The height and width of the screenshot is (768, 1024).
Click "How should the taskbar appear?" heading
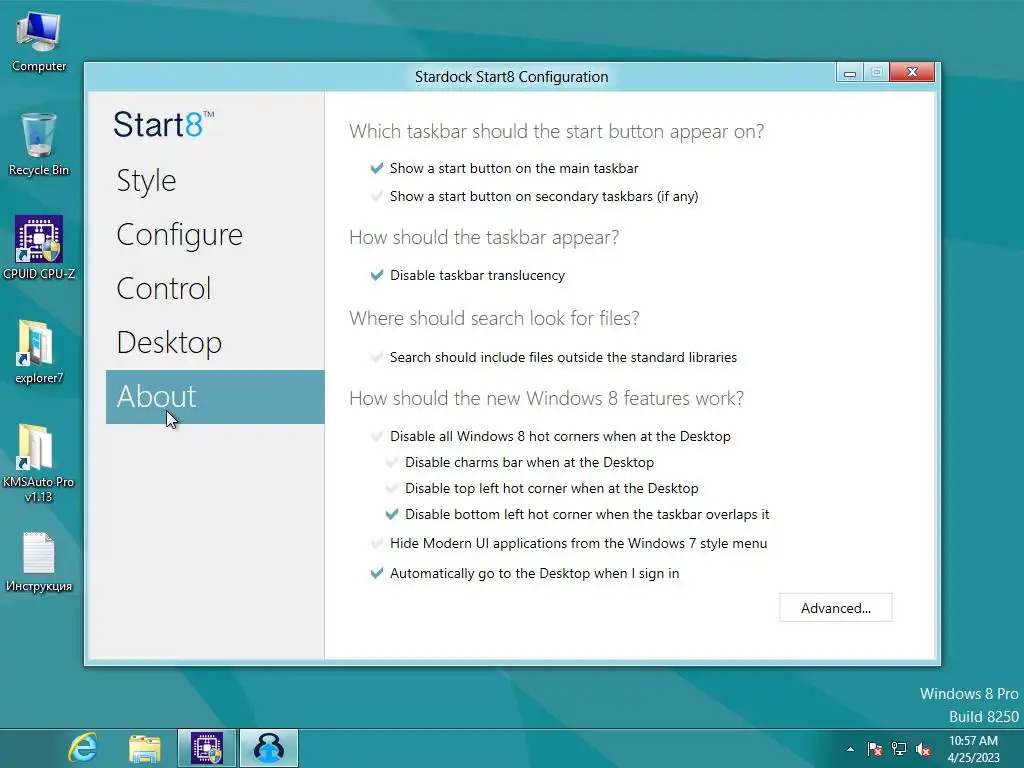tap(484, 238)
